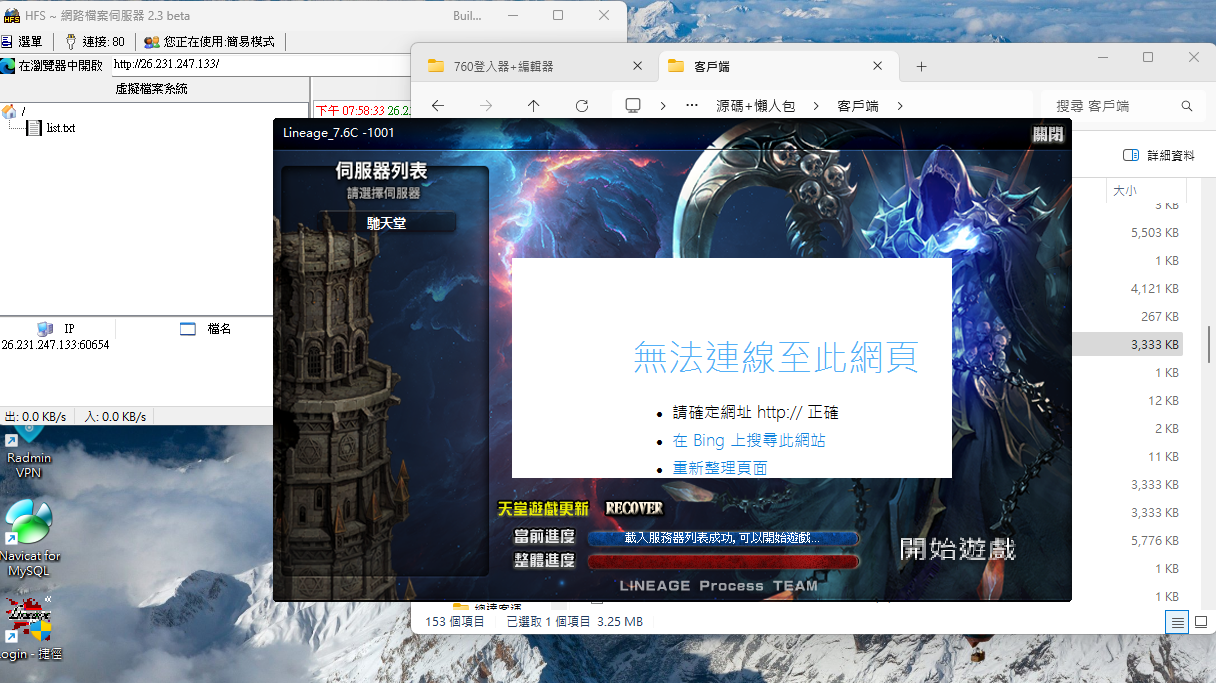Click the 連接: 80 port button in HFS
This screenshot has width=1216, height=683.
pos(95,42)
